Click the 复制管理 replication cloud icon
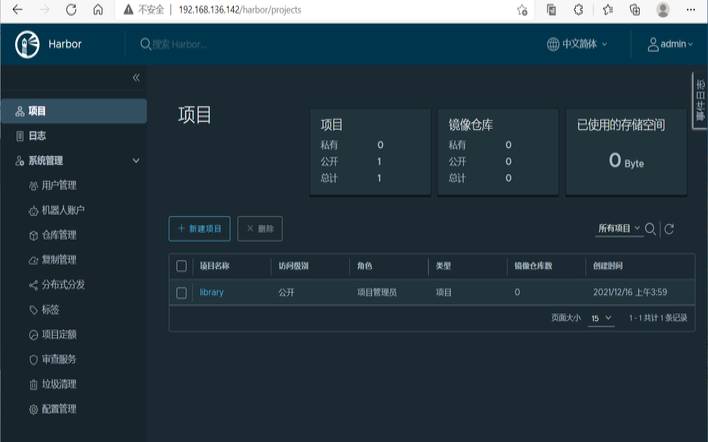 [x=33, y=260]
